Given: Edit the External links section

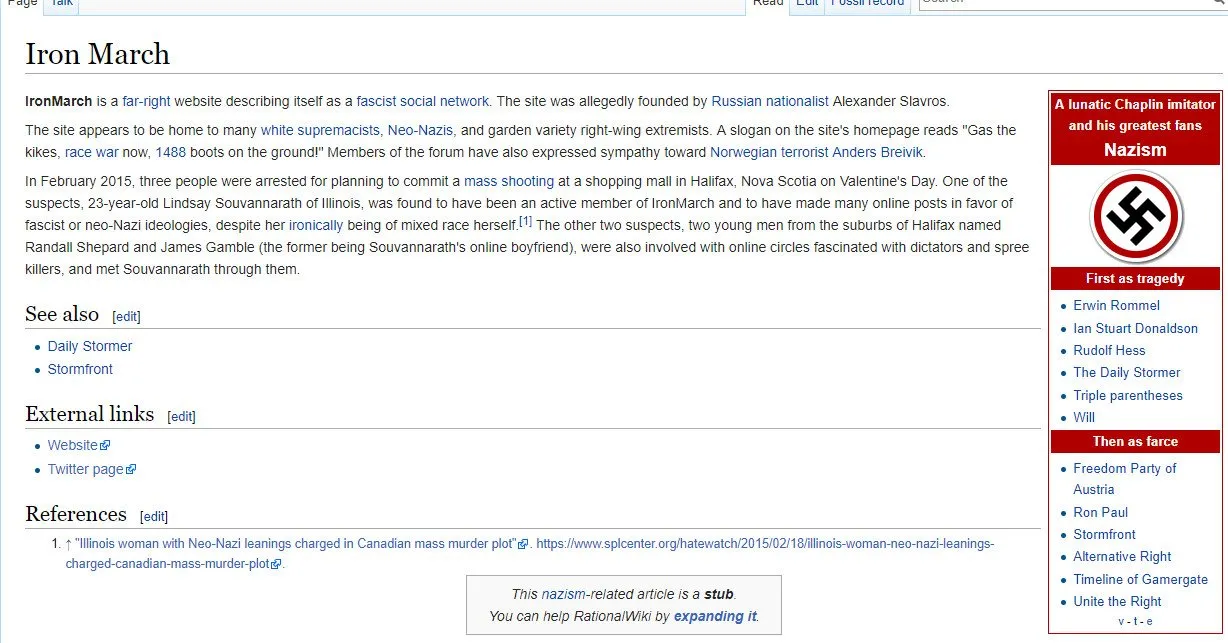Looking at the screenshot, I should click(x=181, y=416).
